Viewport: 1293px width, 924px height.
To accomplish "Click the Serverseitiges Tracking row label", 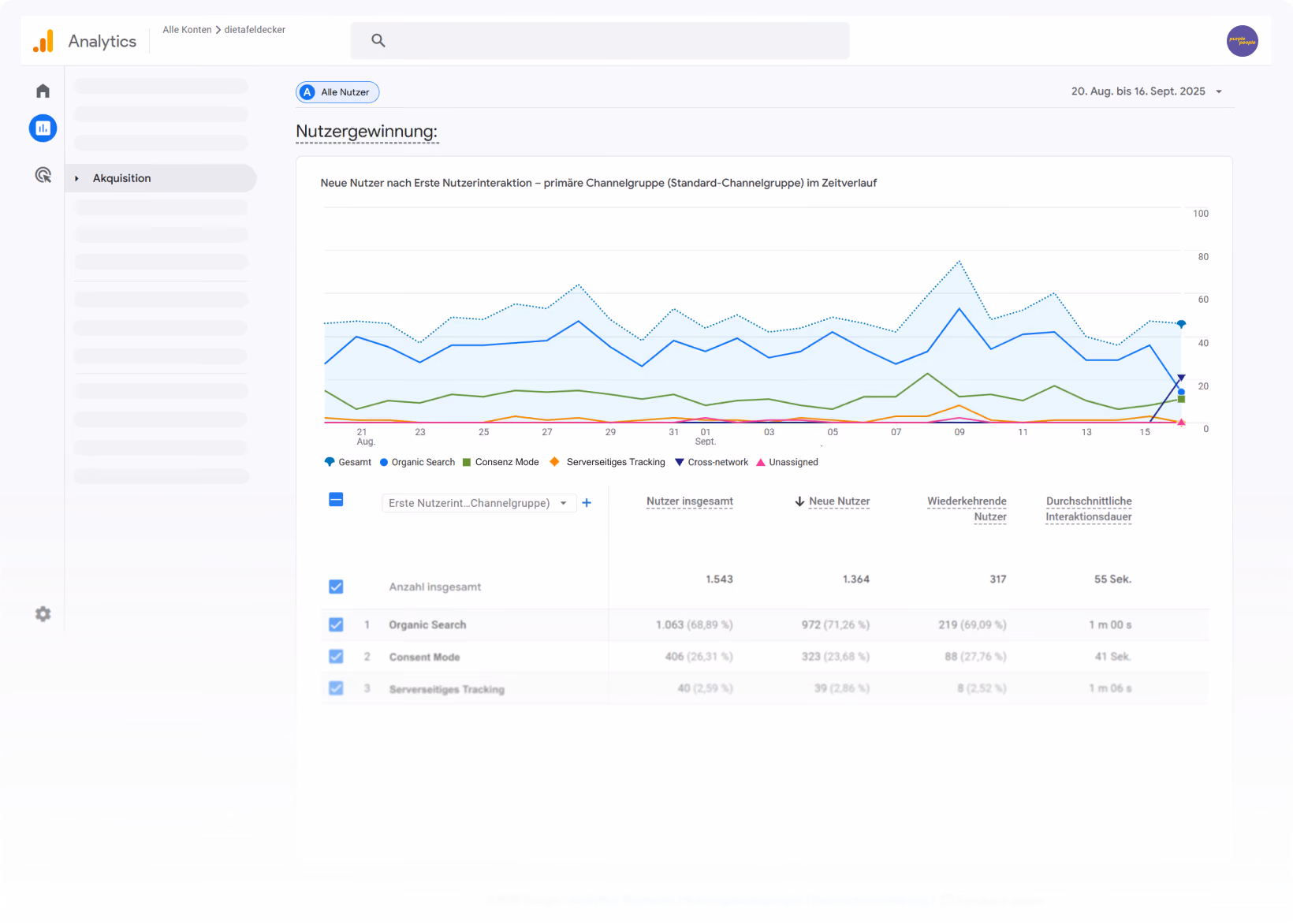I will tap(446, 689).
